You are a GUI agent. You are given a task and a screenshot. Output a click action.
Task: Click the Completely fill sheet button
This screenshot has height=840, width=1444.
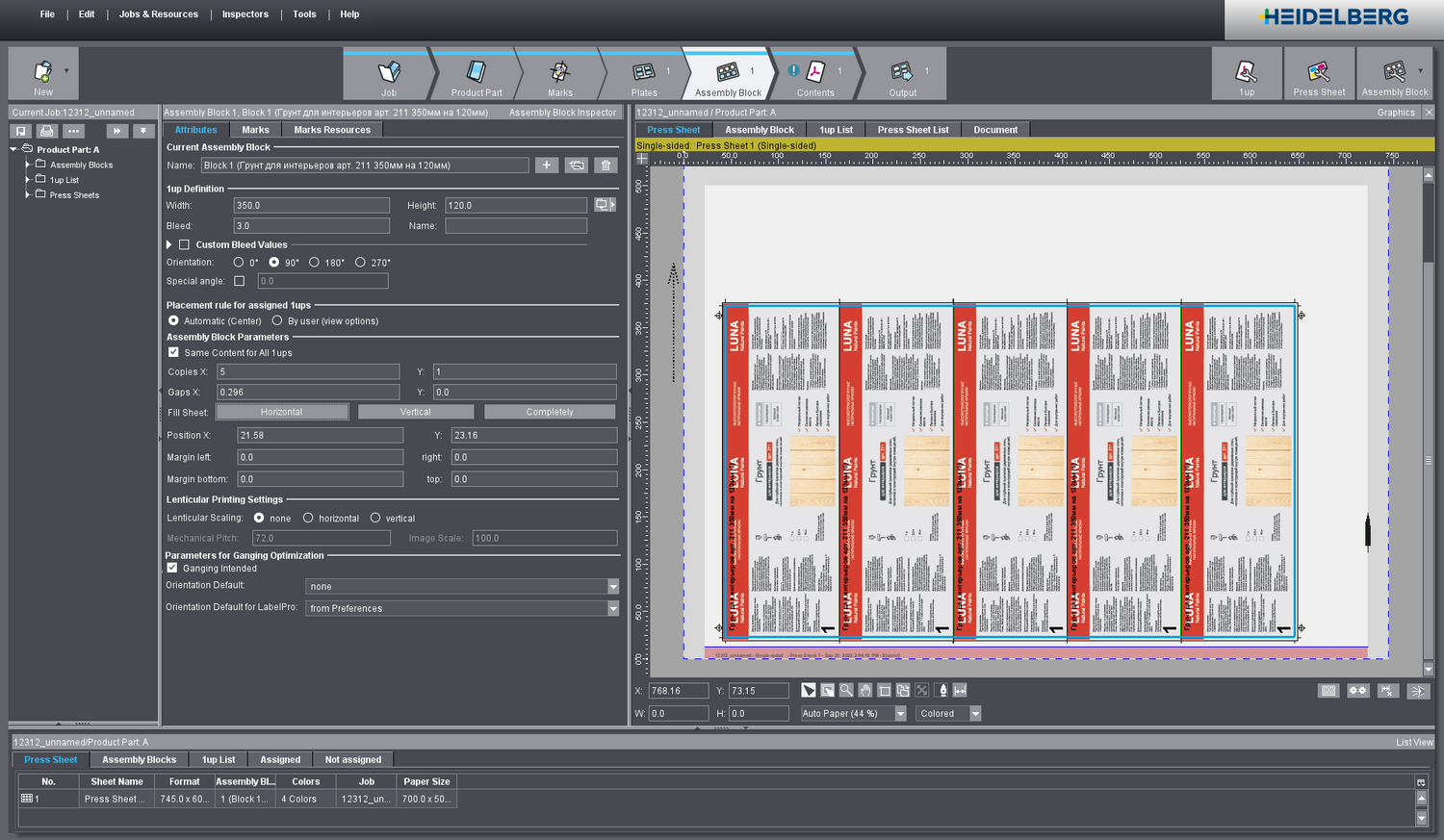(x=549, y=412)
